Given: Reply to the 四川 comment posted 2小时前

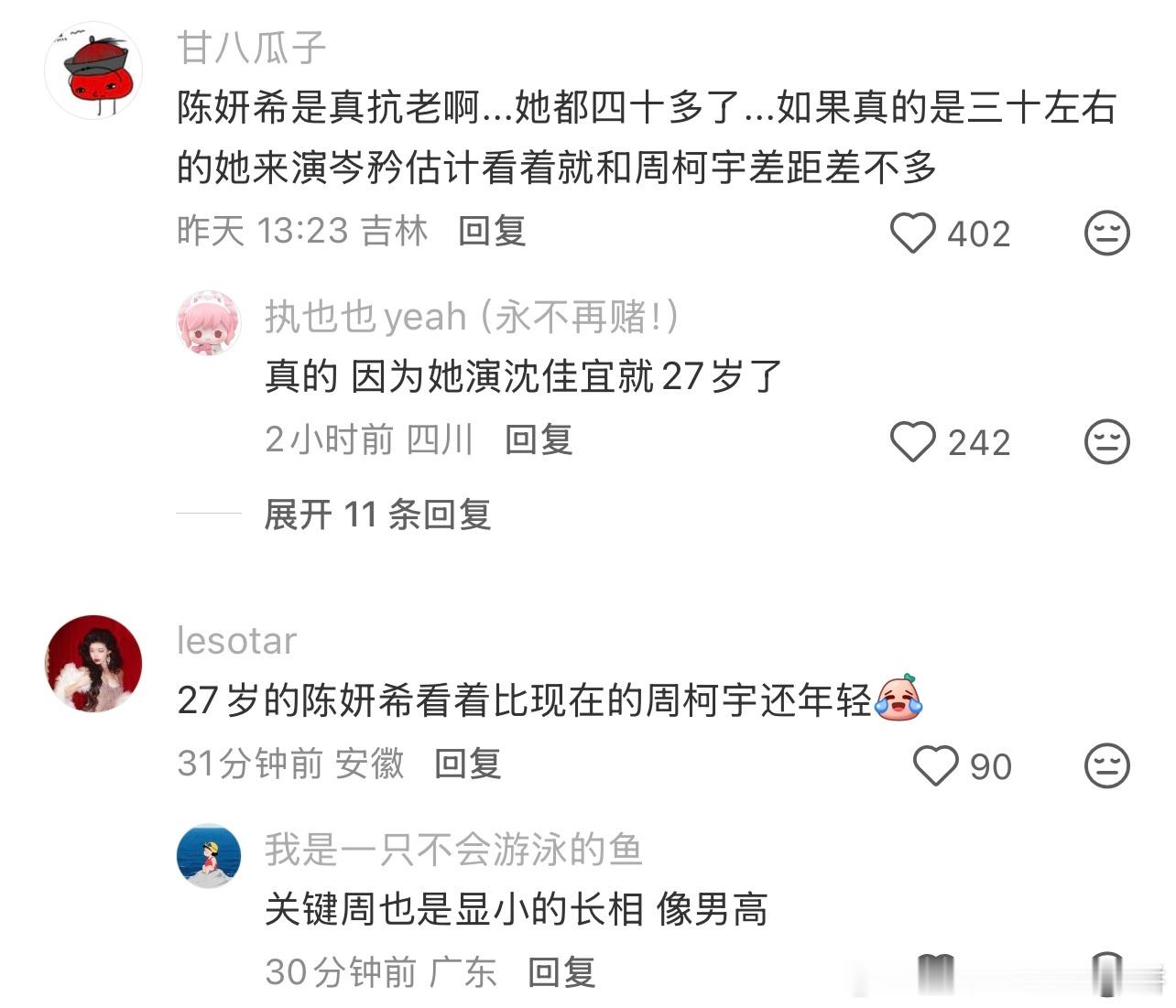Looking at the screenshot, I should click(539, 439).
